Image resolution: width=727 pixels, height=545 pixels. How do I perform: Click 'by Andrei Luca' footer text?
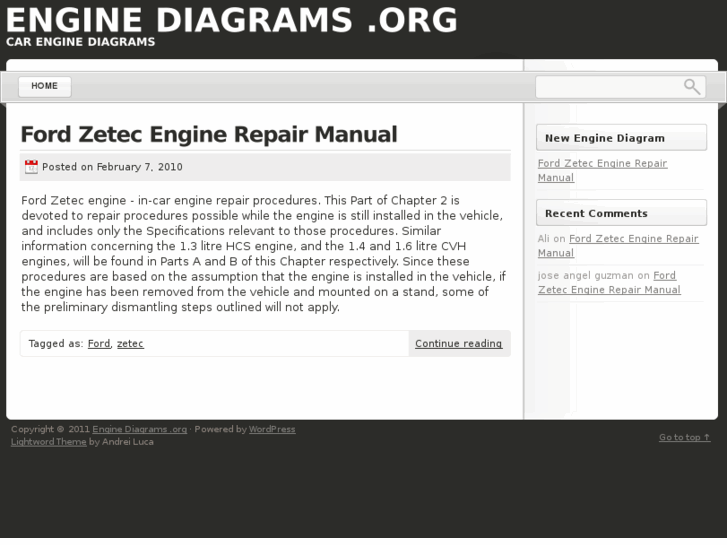121,442
